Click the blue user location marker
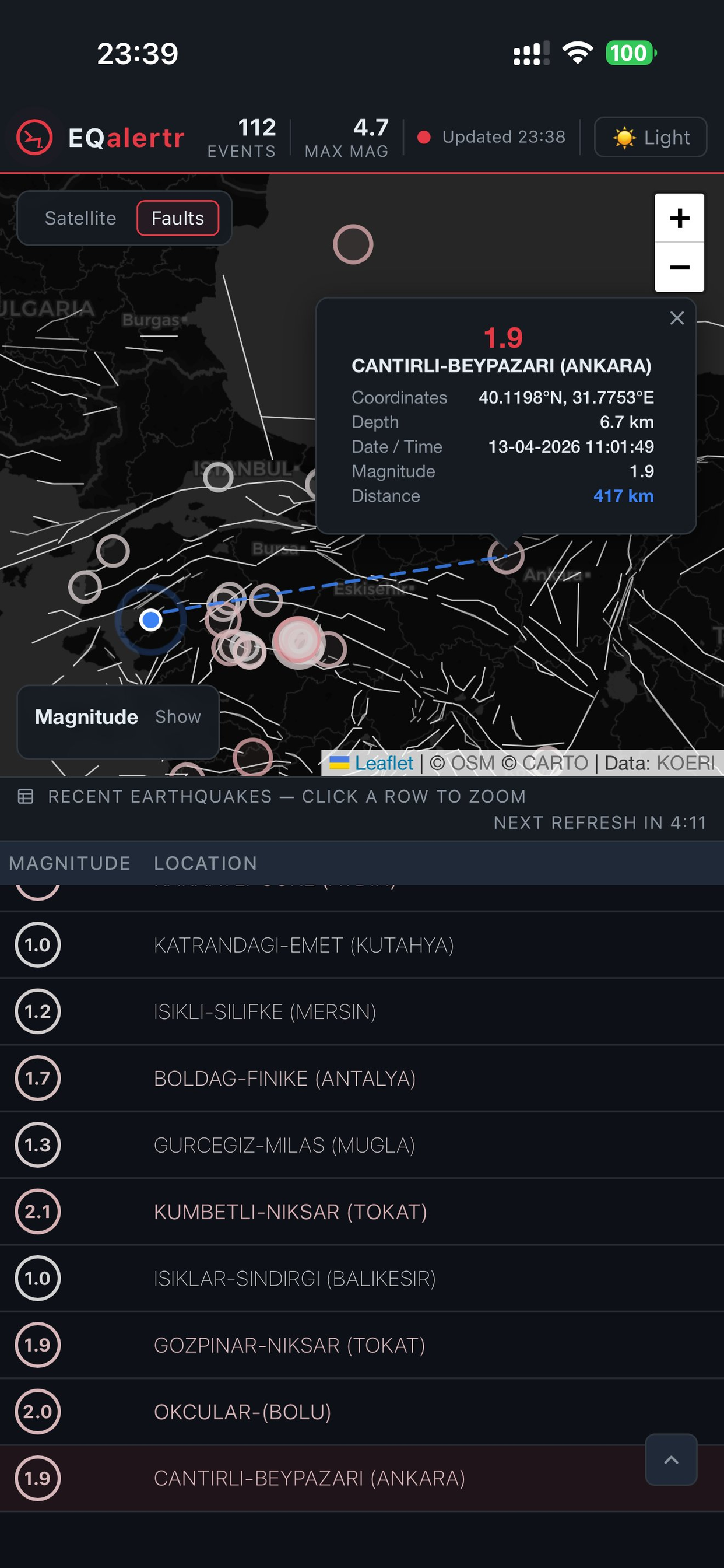 (x=150, y=619)
